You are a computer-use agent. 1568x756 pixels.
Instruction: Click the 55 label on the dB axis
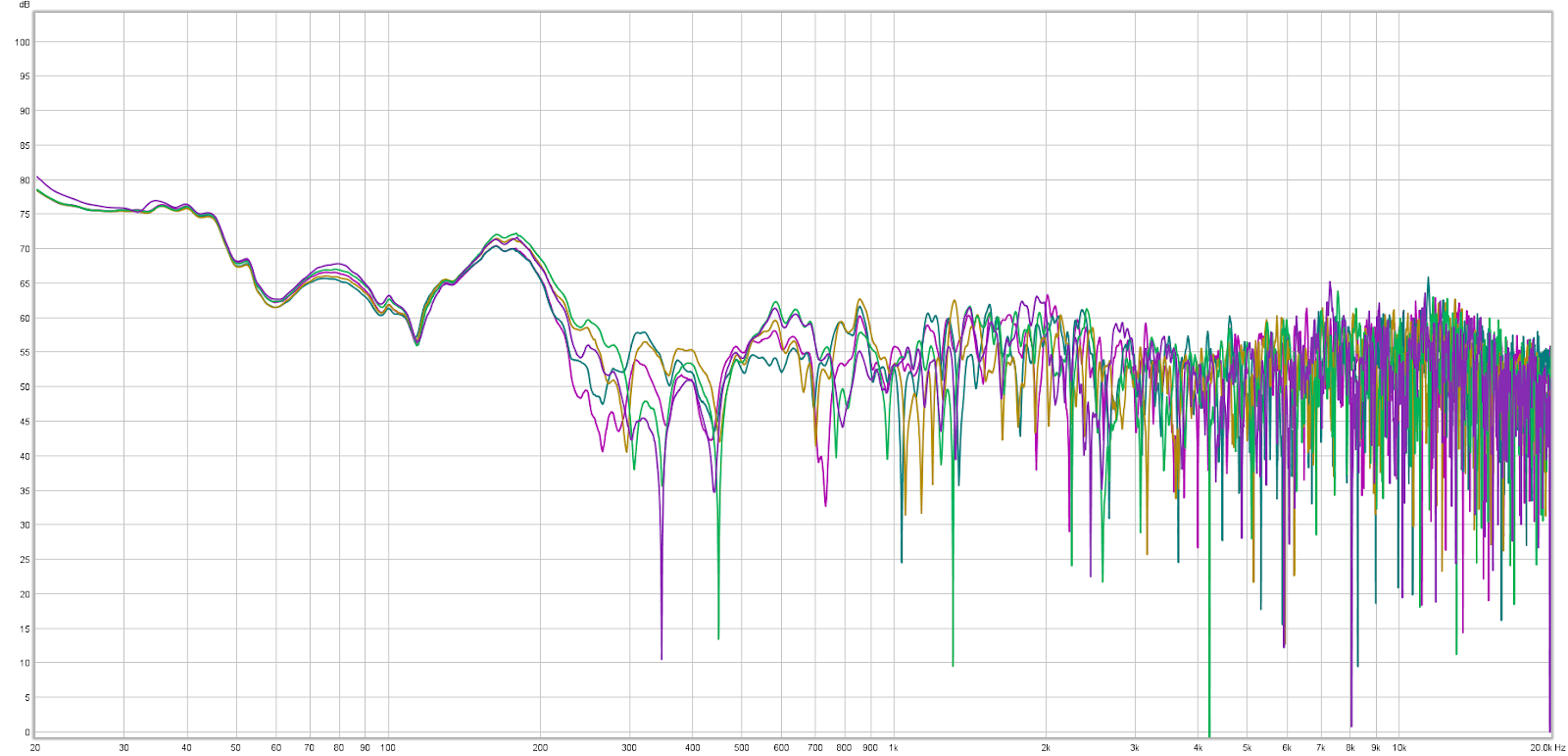point(24,353)
